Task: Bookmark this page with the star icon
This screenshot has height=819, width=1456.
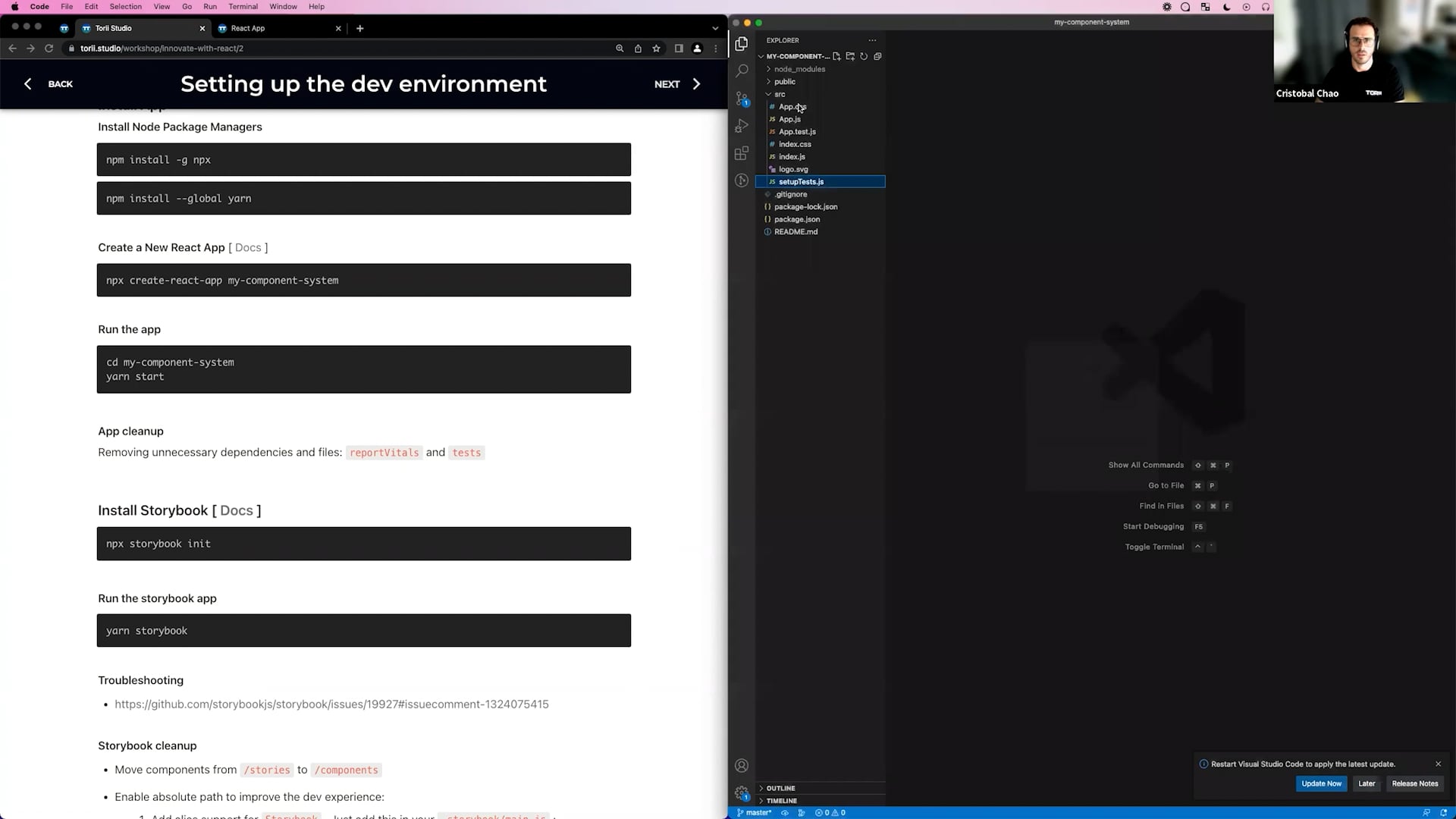Action: 656,49
